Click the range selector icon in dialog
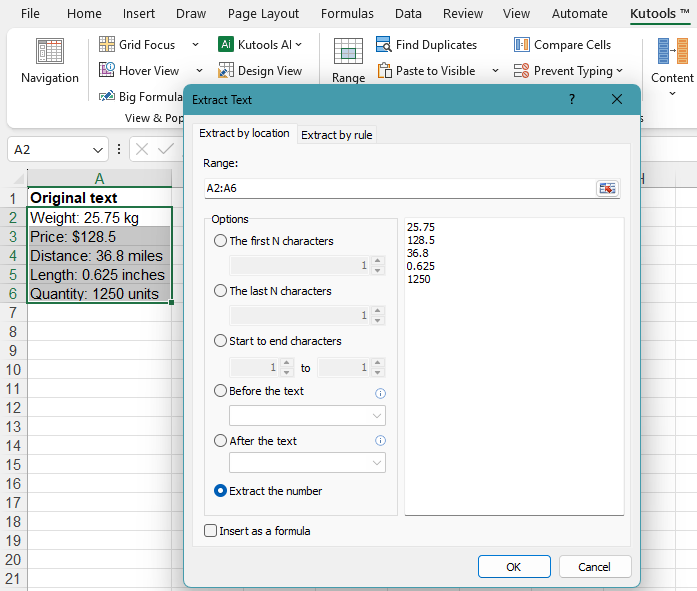The height and width of the screenshot is (591, 697). coord(607,188)
